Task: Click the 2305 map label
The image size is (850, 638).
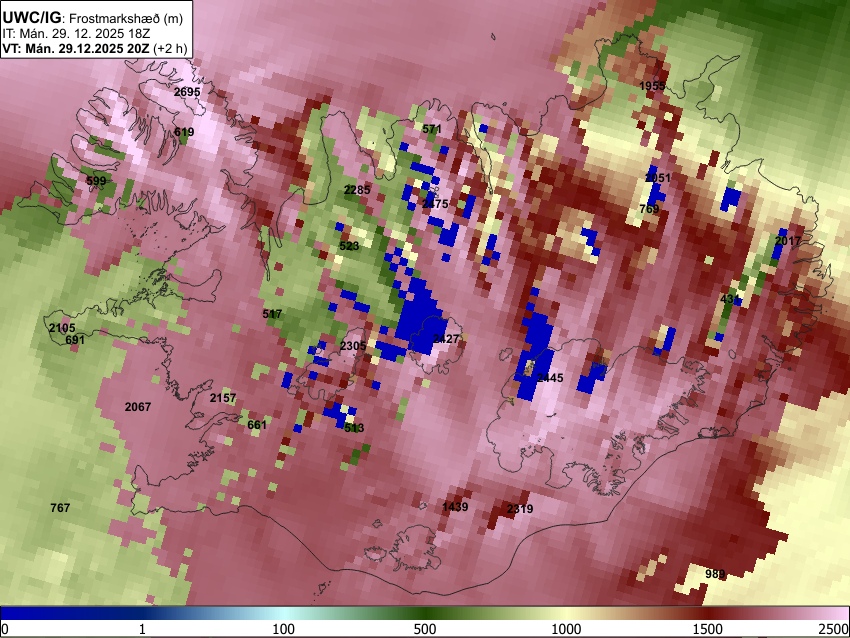Action: pyautogui.click(x=353, y=345)
